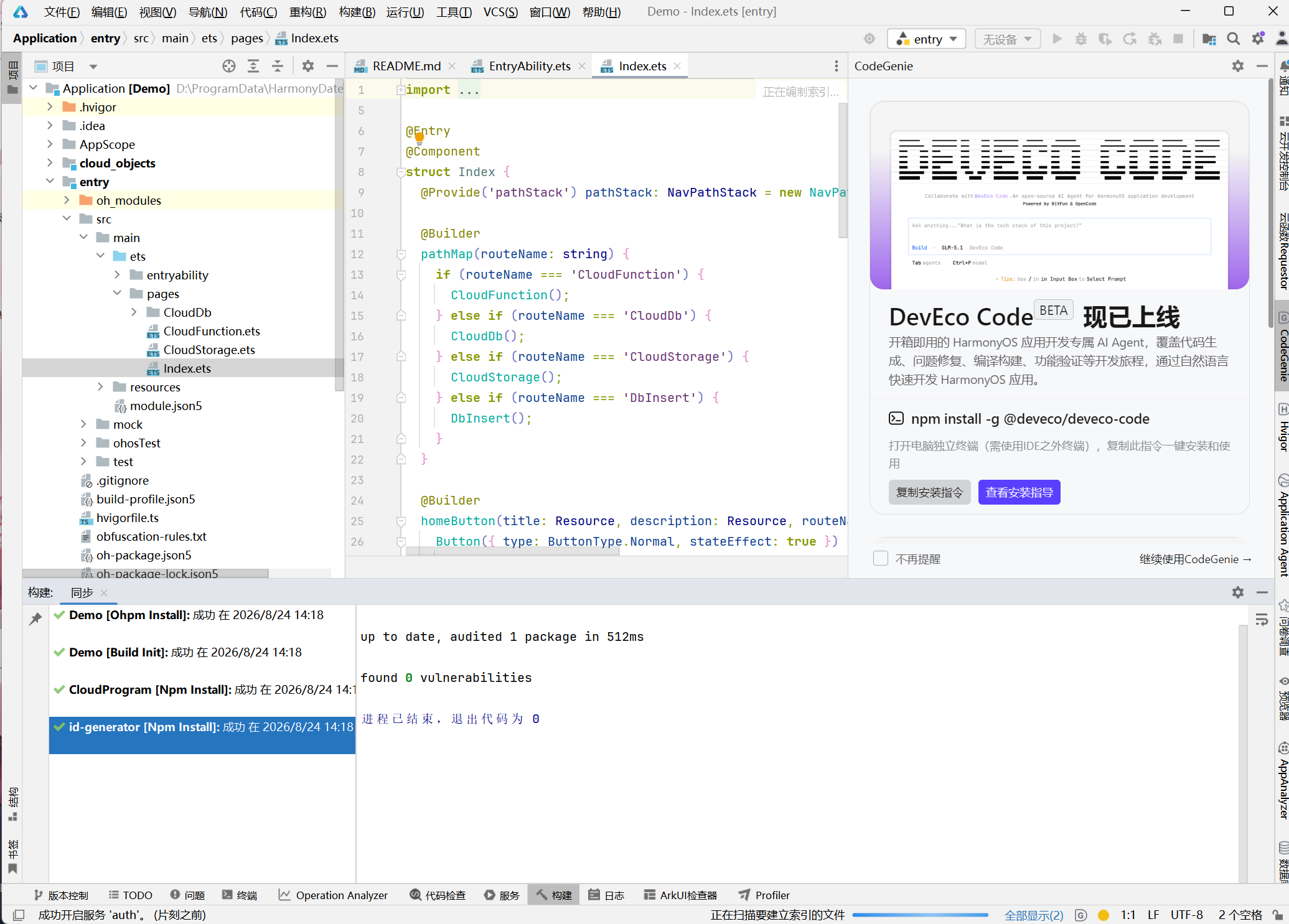1289x924 pixels.
Task: Open the 无设备 device dropdown
Action: click(1008, 39)
